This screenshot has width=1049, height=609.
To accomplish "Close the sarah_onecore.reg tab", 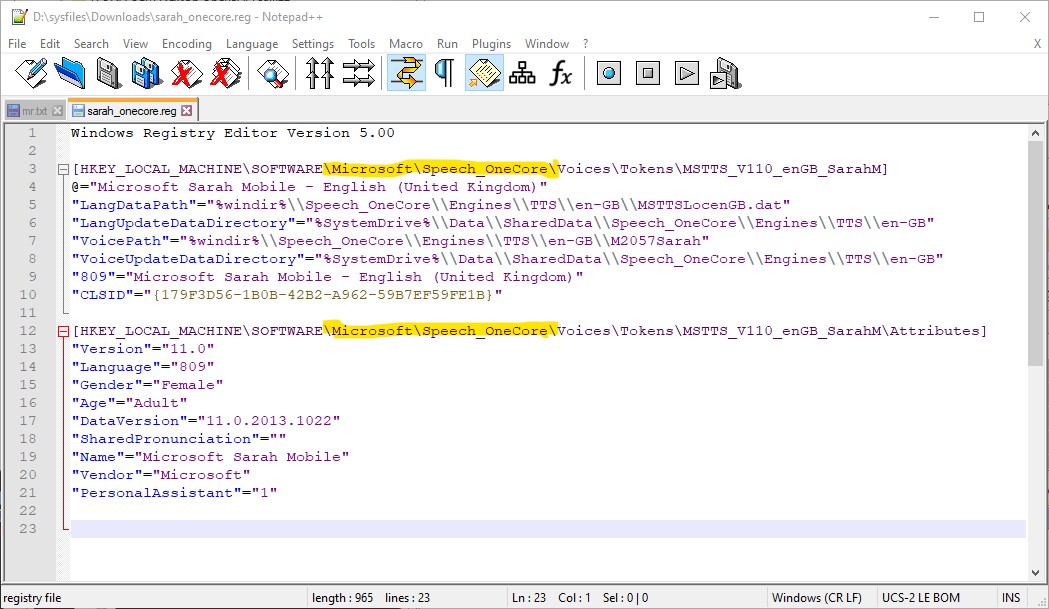I will click(187, 110).
